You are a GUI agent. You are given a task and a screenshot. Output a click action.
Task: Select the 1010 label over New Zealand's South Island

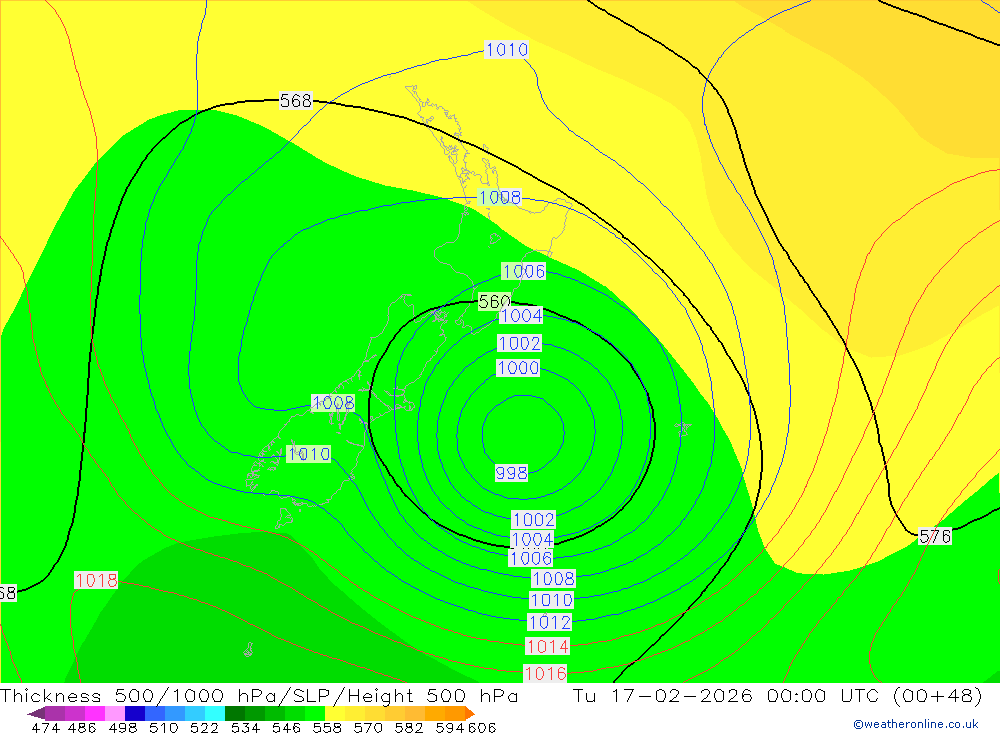pos(309,454)
